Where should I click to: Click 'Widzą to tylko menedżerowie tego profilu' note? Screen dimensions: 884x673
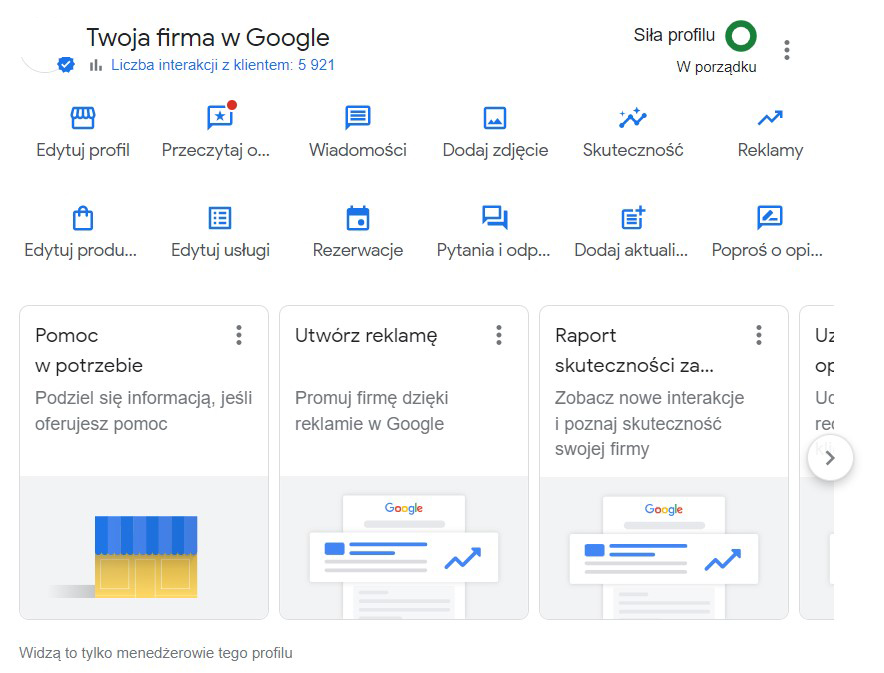(x=156, y=653)
